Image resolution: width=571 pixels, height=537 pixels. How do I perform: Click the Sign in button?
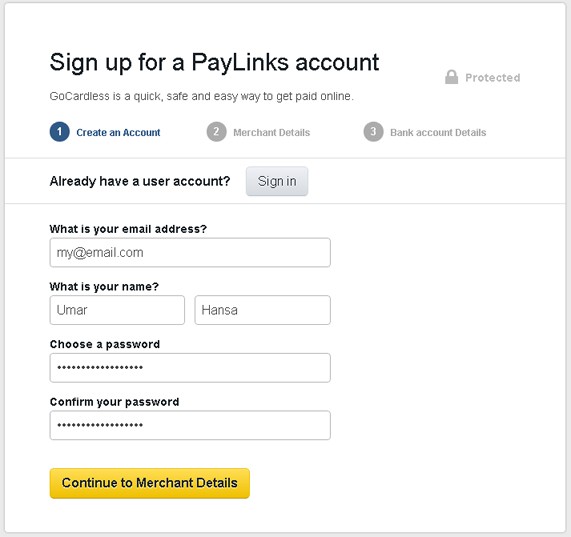click(277, 181)
